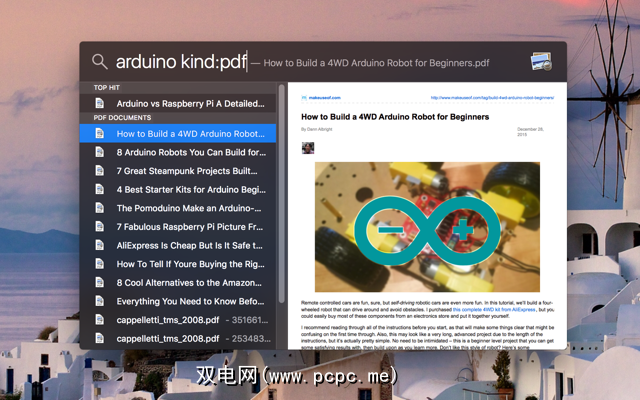Open the complete 4WD kit from AliExpress link
The image size is (640, 400).
click(x=494, y=310)
